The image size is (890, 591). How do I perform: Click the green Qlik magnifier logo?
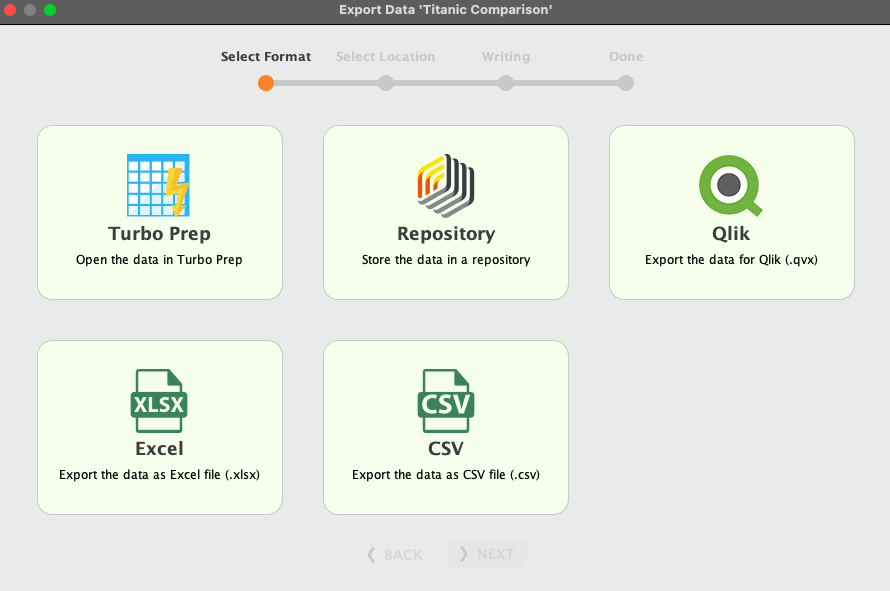(x=731, y=184)
